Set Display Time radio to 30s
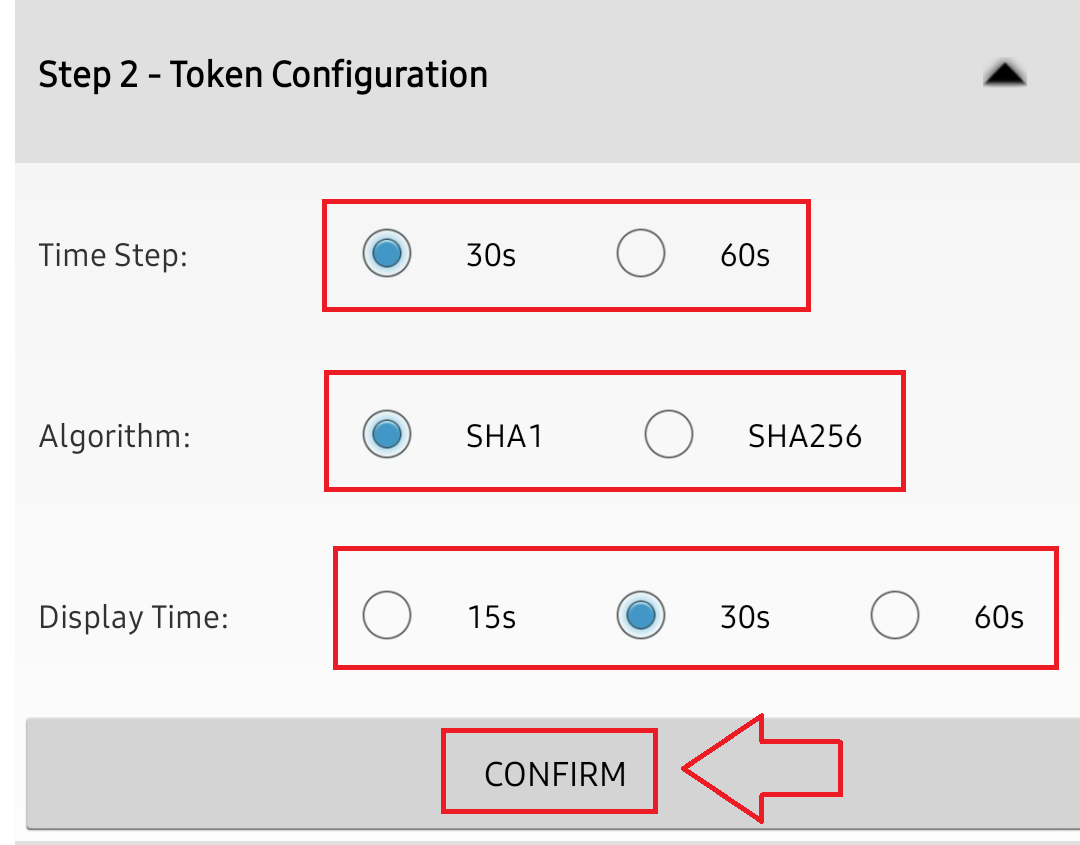 coord(640,616)
